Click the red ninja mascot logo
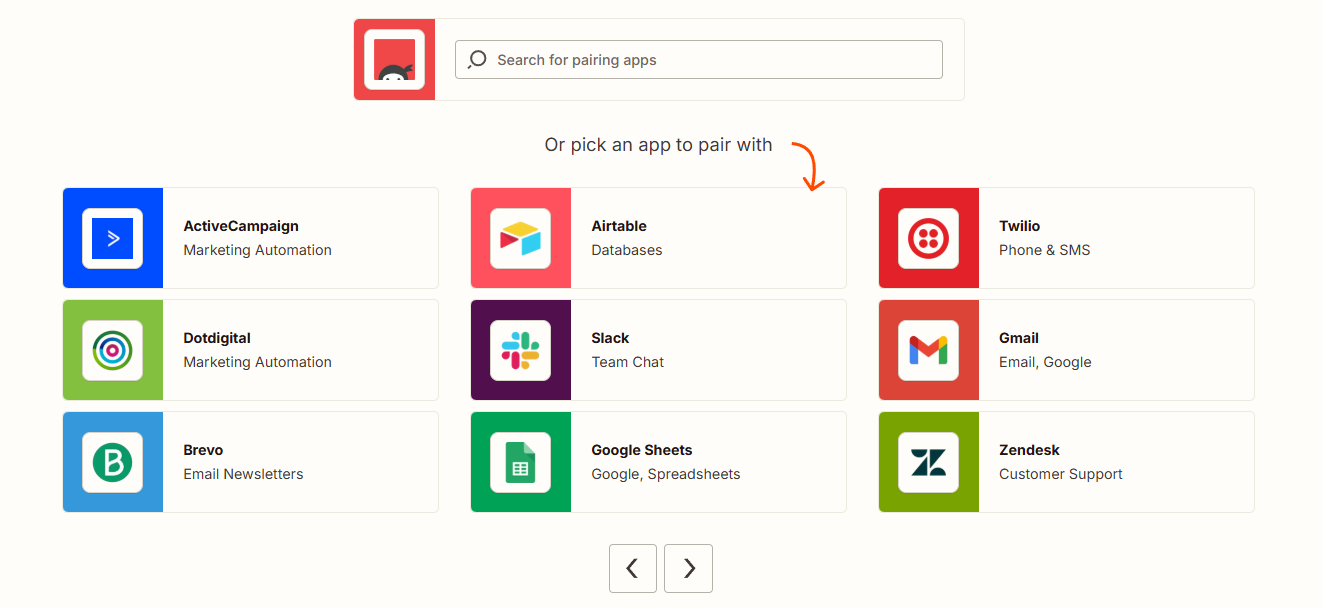1322x608 pixels. coord(394,59)
